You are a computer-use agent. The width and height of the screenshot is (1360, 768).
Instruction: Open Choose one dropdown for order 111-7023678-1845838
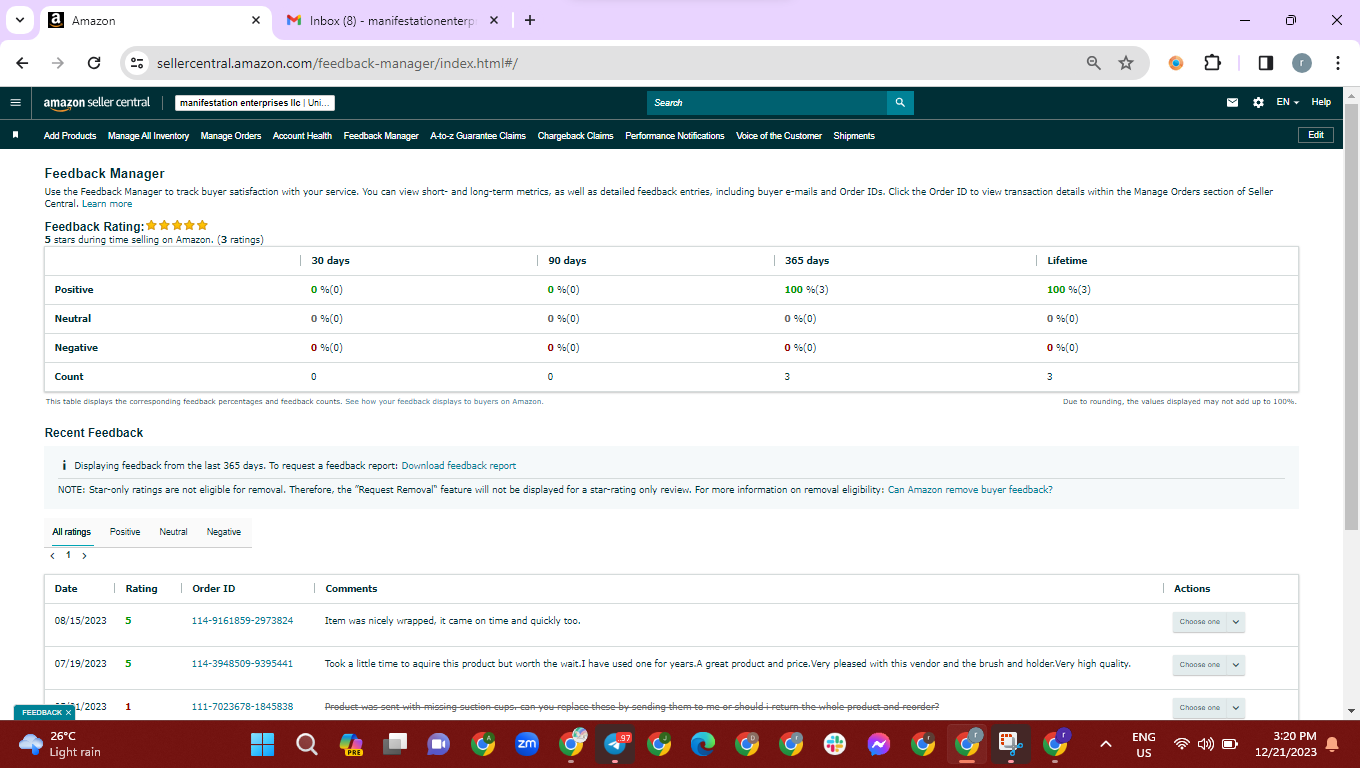pyautogui.click(x=1209, y=707)
